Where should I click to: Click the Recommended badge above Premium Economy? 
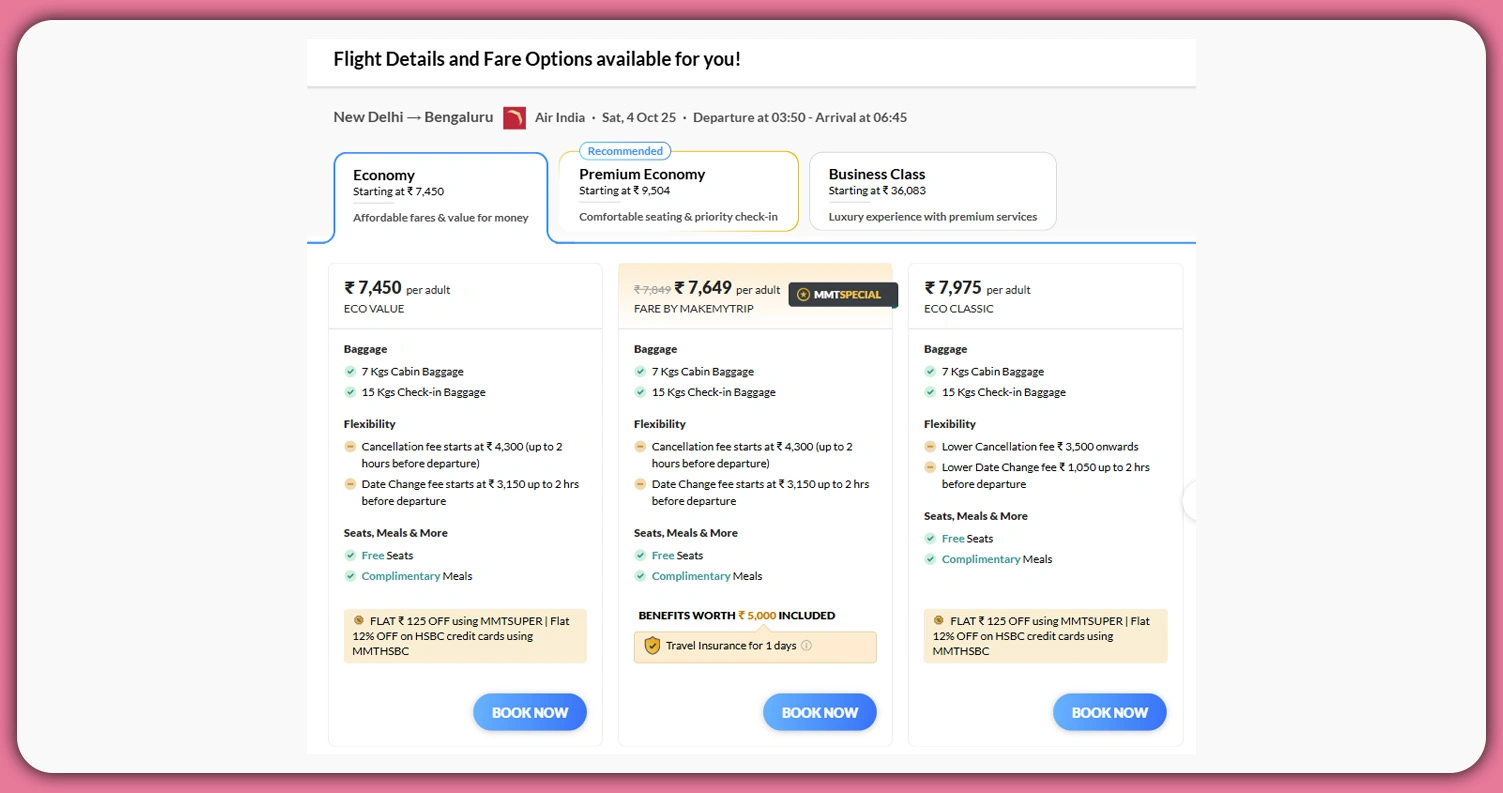(x=623, y=150)
